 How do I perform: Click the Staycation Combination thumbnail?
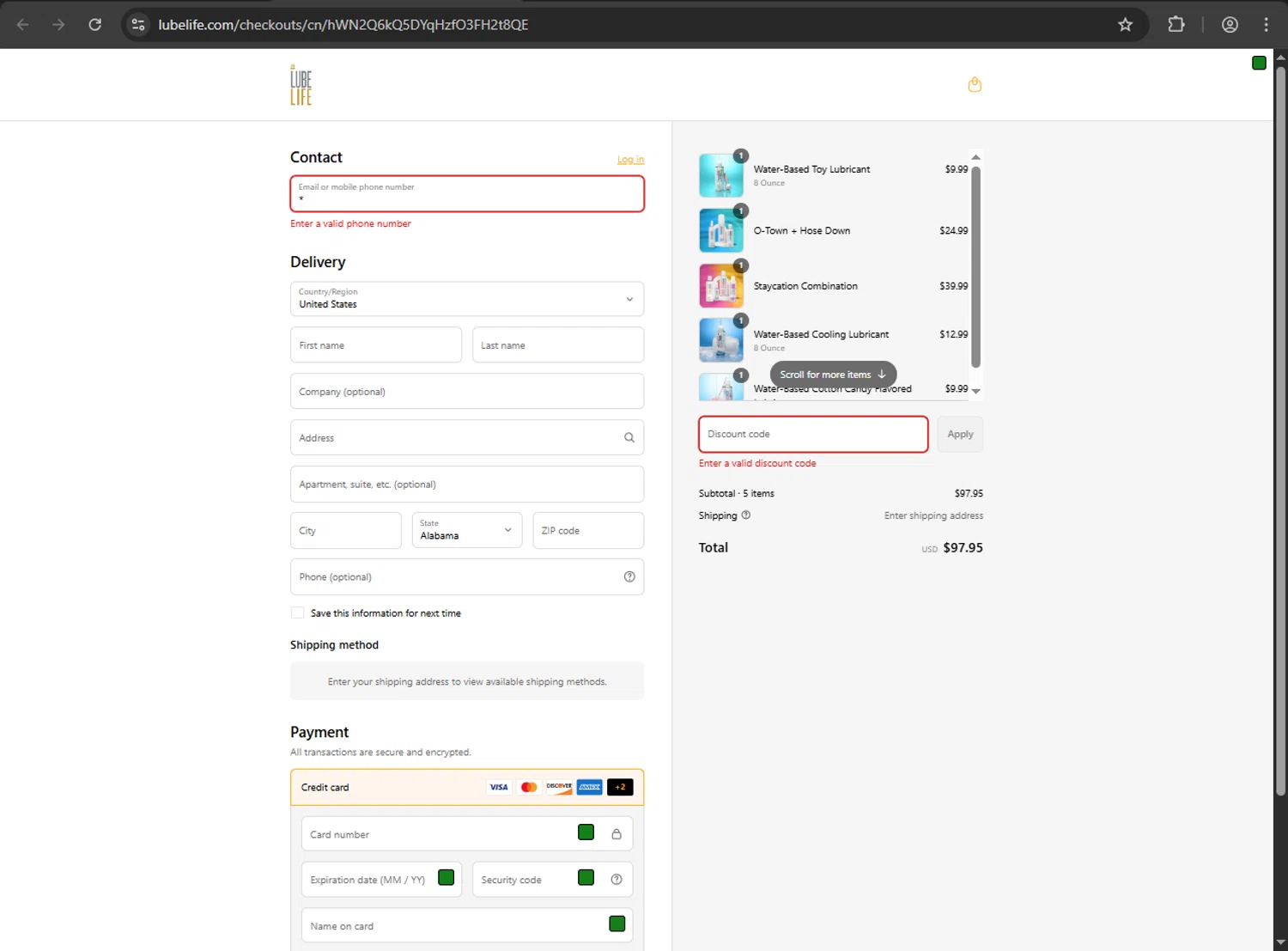(x=721, y=285)
